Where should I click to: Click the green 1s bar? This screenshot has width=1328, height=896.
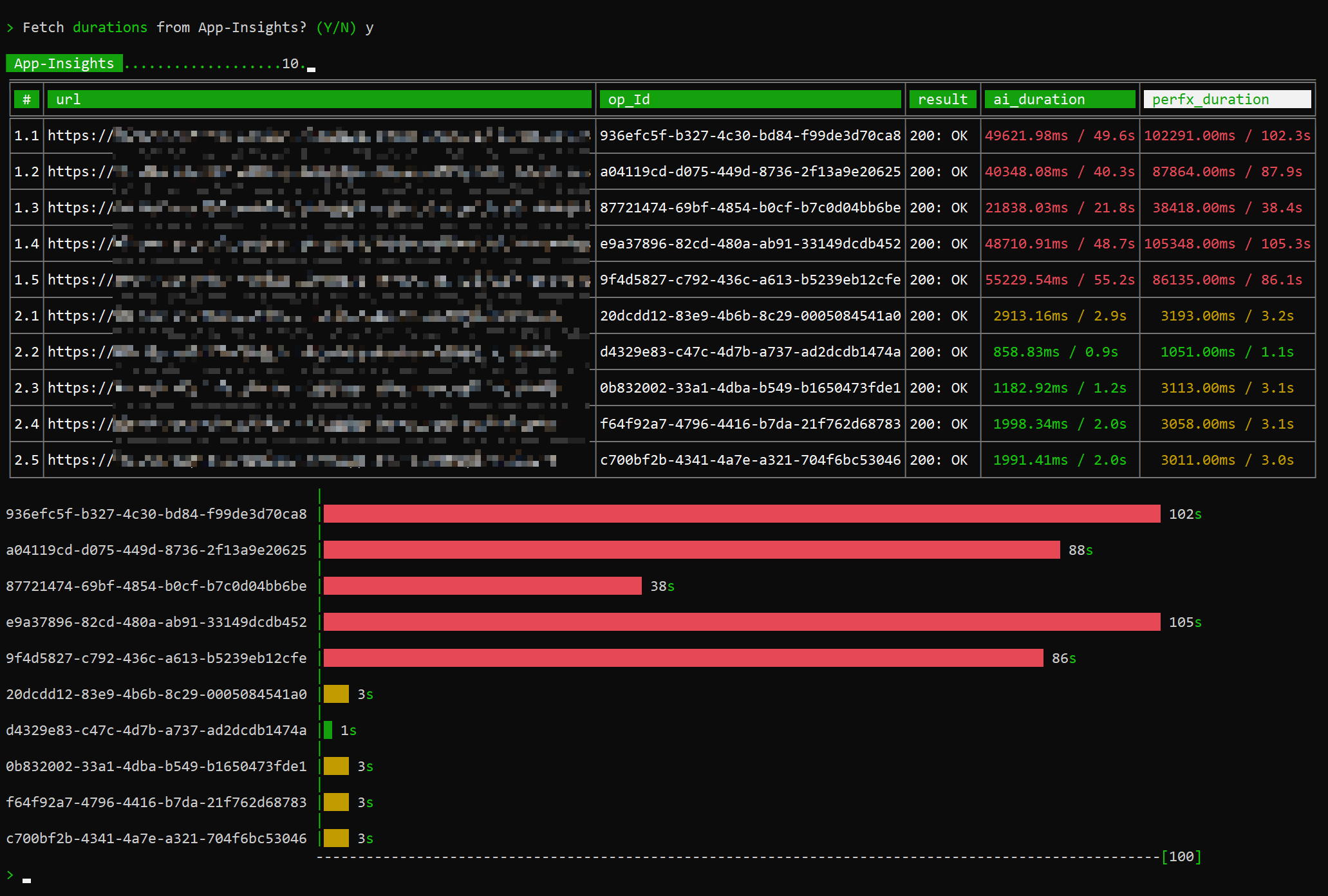pyautogui.click(x=328, y=730)
